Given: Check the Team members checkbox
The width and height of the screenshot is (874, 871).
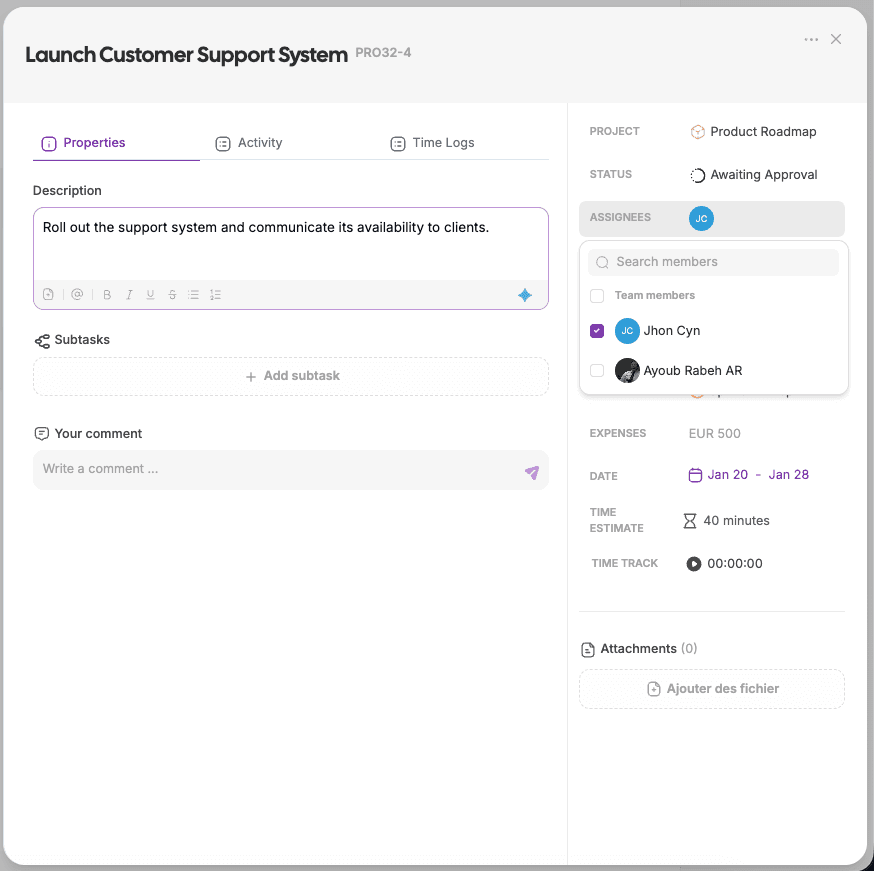Looking at the screenshot, I should (597, 296).
